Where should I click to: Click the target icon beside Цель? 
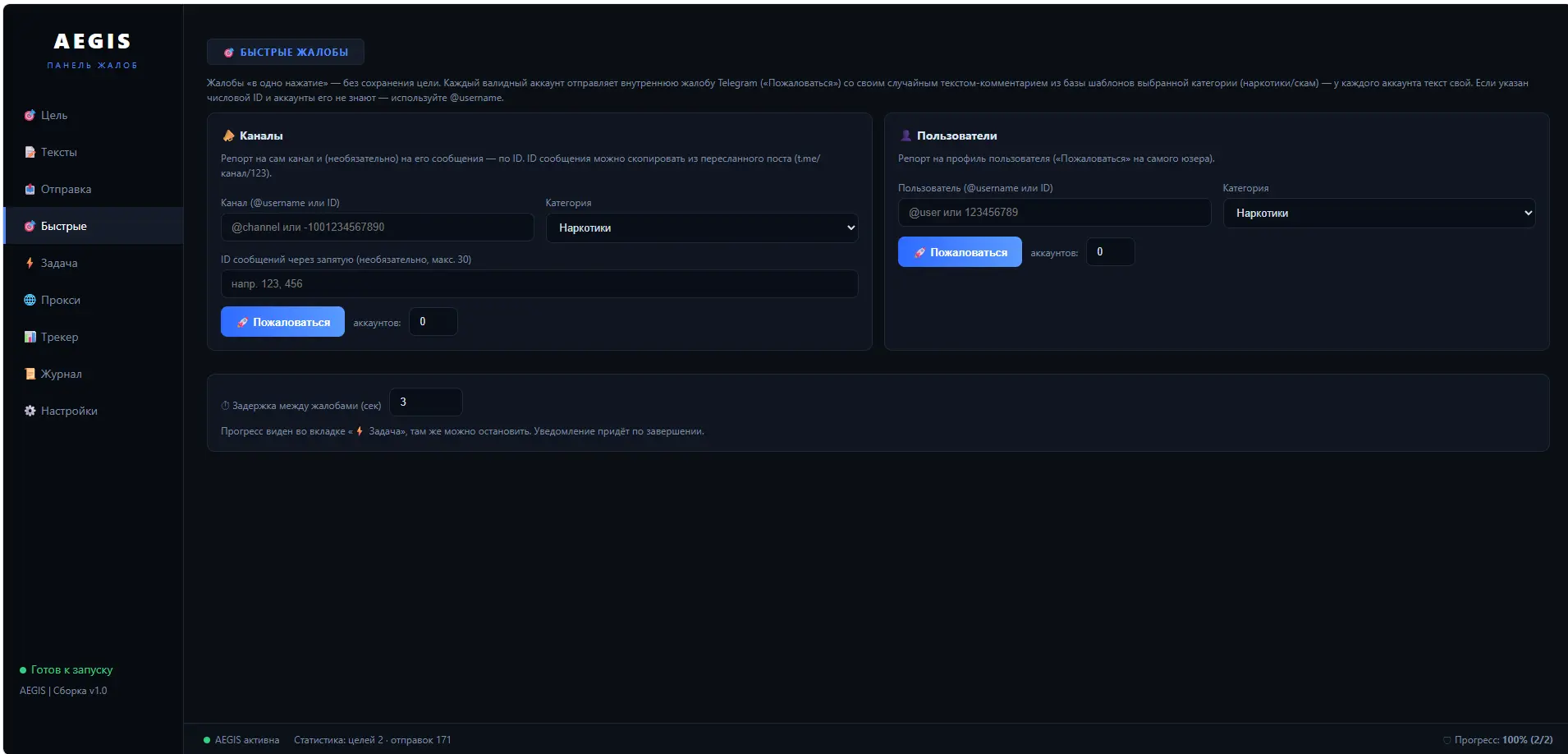pyautogui.click(x=30, y=115)
